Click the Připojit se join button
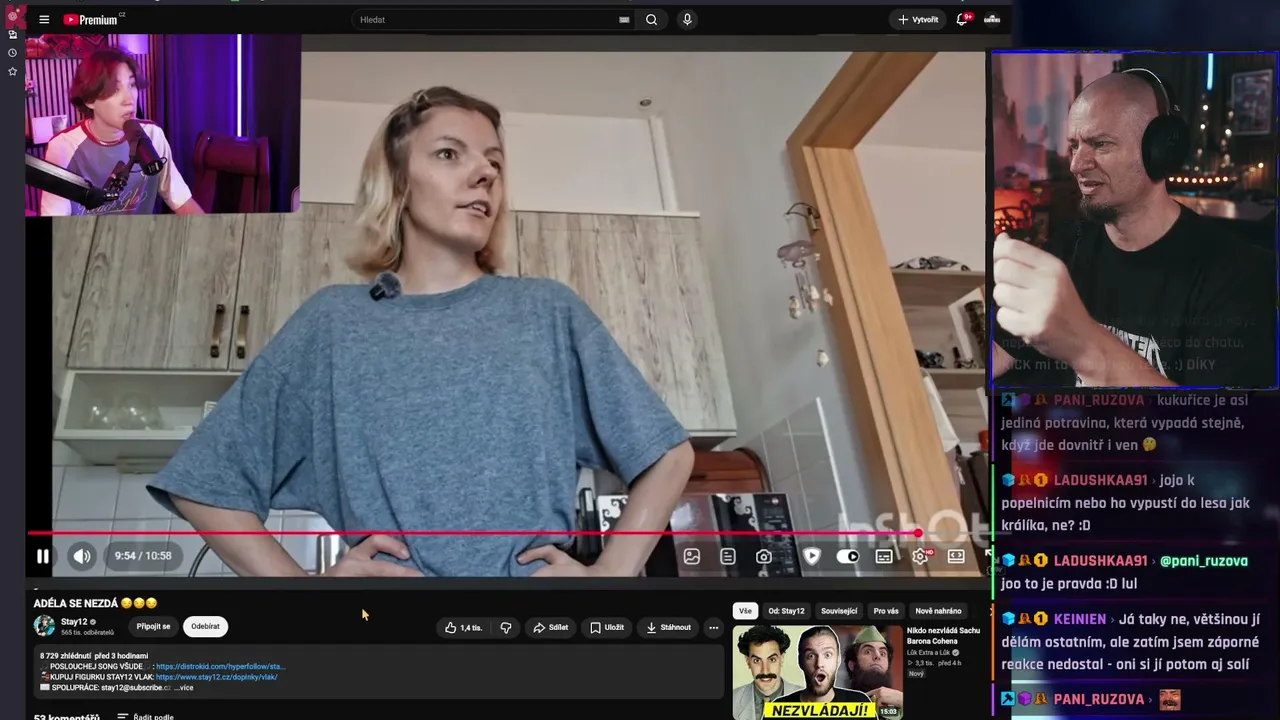This screenshot has width=1280, height=720. tap(153, 627)
